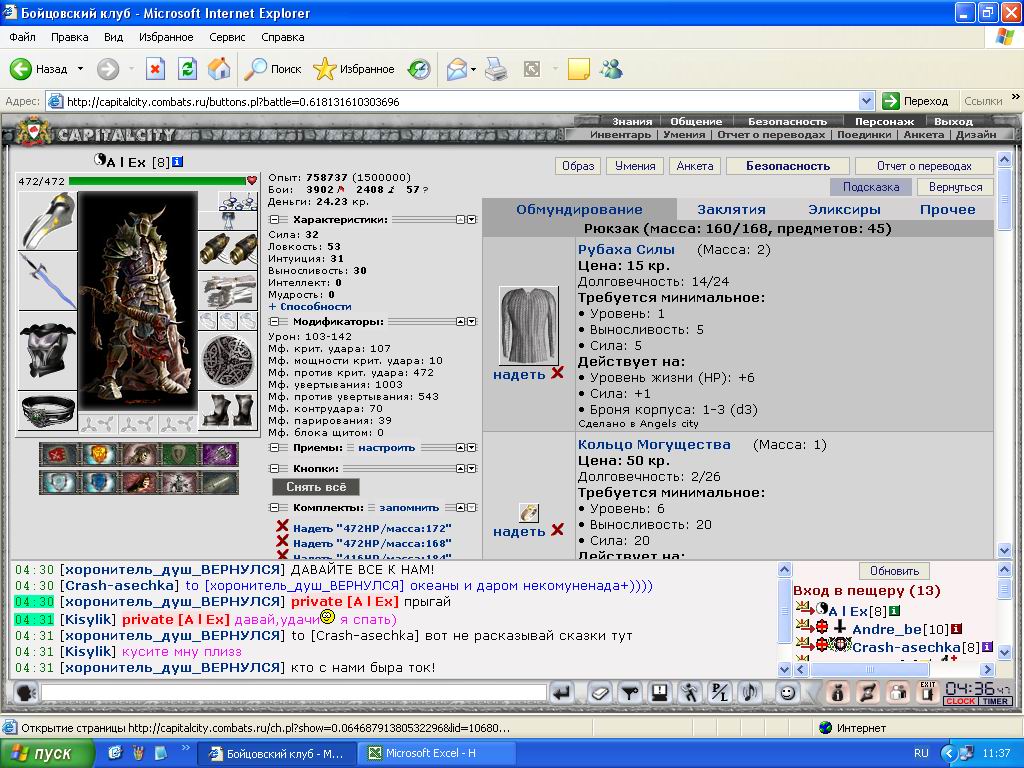1024x768 pixels.
Task: Click the green HP bar 472/472
Action: (x=157, y=181)
